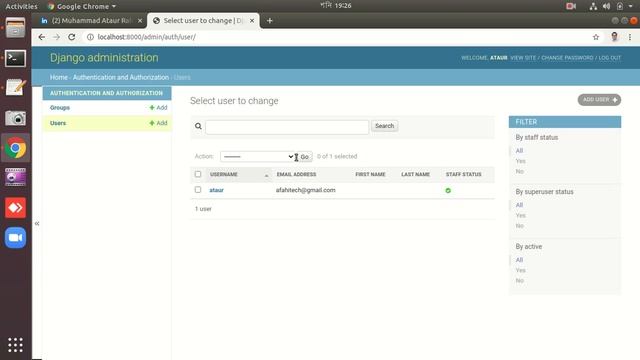This screenshot has height=360, width=640.
Task: Click View Site link
Action: tap(523, 58)
